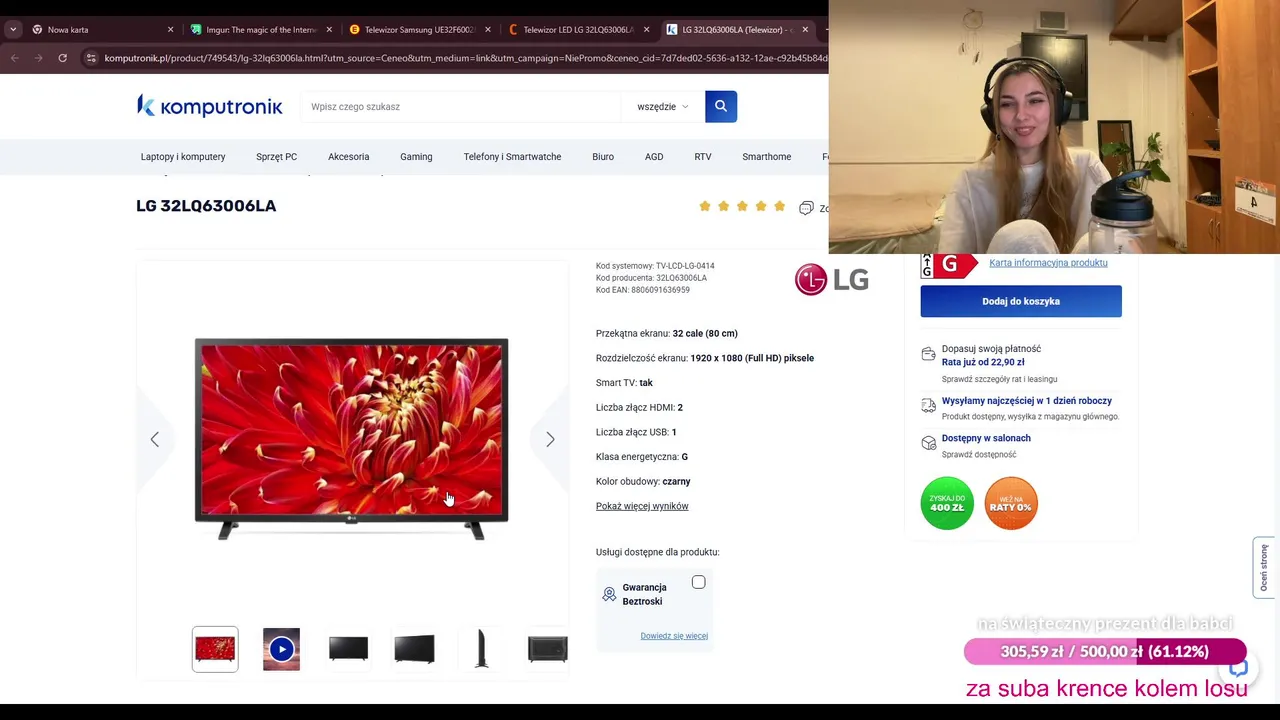Click the donation goal progress bar
This screenshot has height=720, width=1280.
click(1105, 652)
